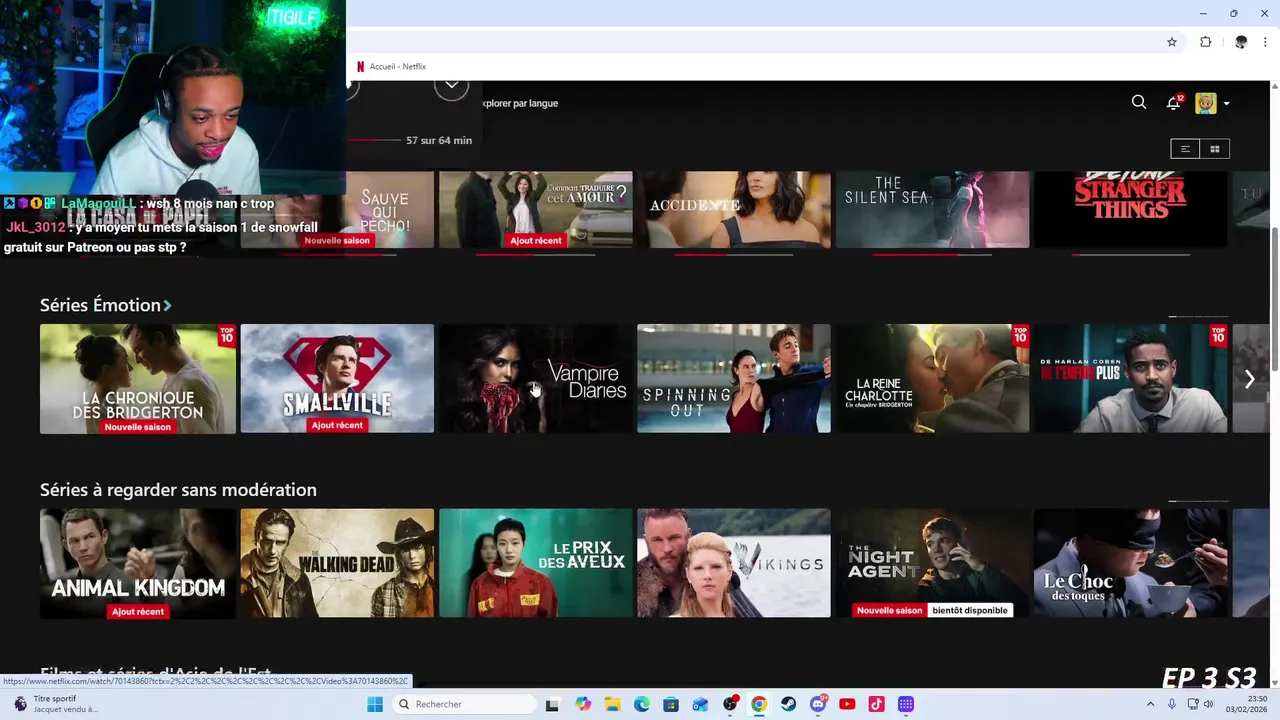This screenshot has width=1280, height=720.
Task: Open Smallville series thumbnail
Action: pyautogui.click(x=337, y=379)
